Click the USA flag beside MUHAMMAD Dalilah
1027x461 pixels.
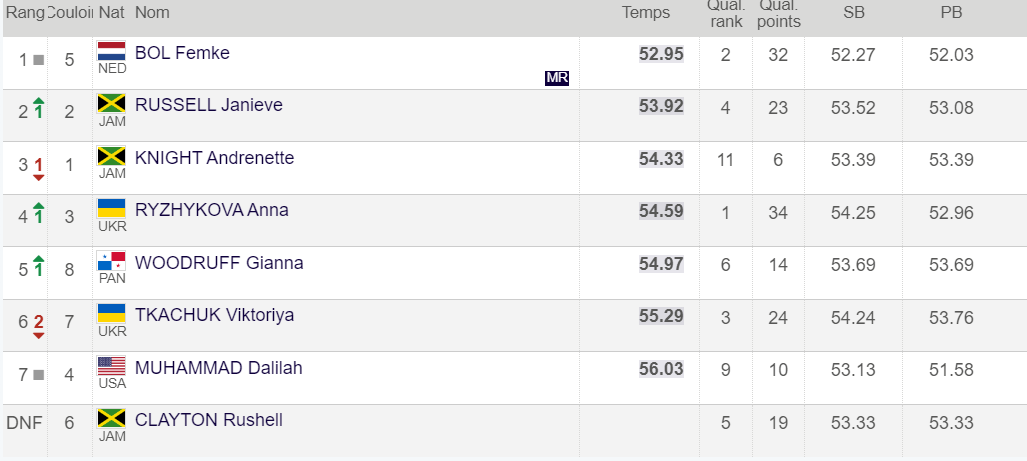pyautogui.click(x=111, y=366)
